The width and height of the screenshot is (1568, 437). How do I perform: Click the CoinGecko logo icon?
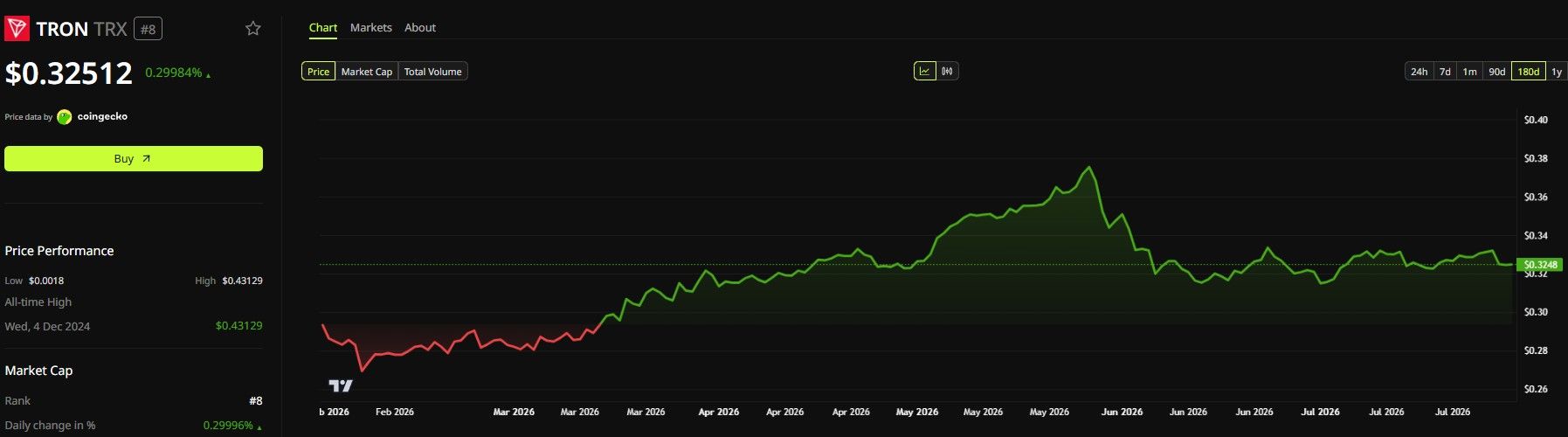65,117
